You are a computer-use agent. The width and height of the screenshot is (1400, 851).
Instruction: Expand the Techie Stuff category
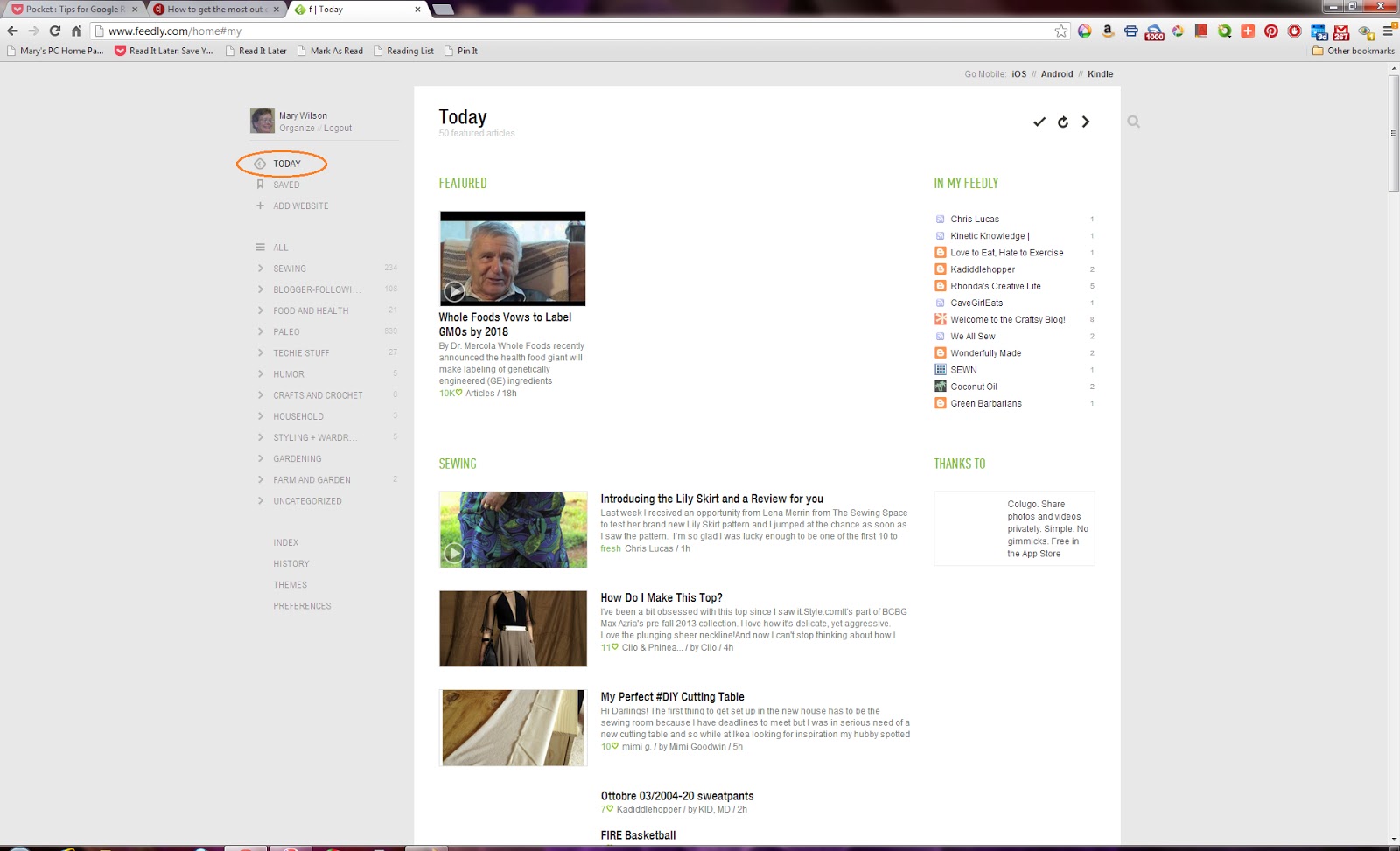260,352
